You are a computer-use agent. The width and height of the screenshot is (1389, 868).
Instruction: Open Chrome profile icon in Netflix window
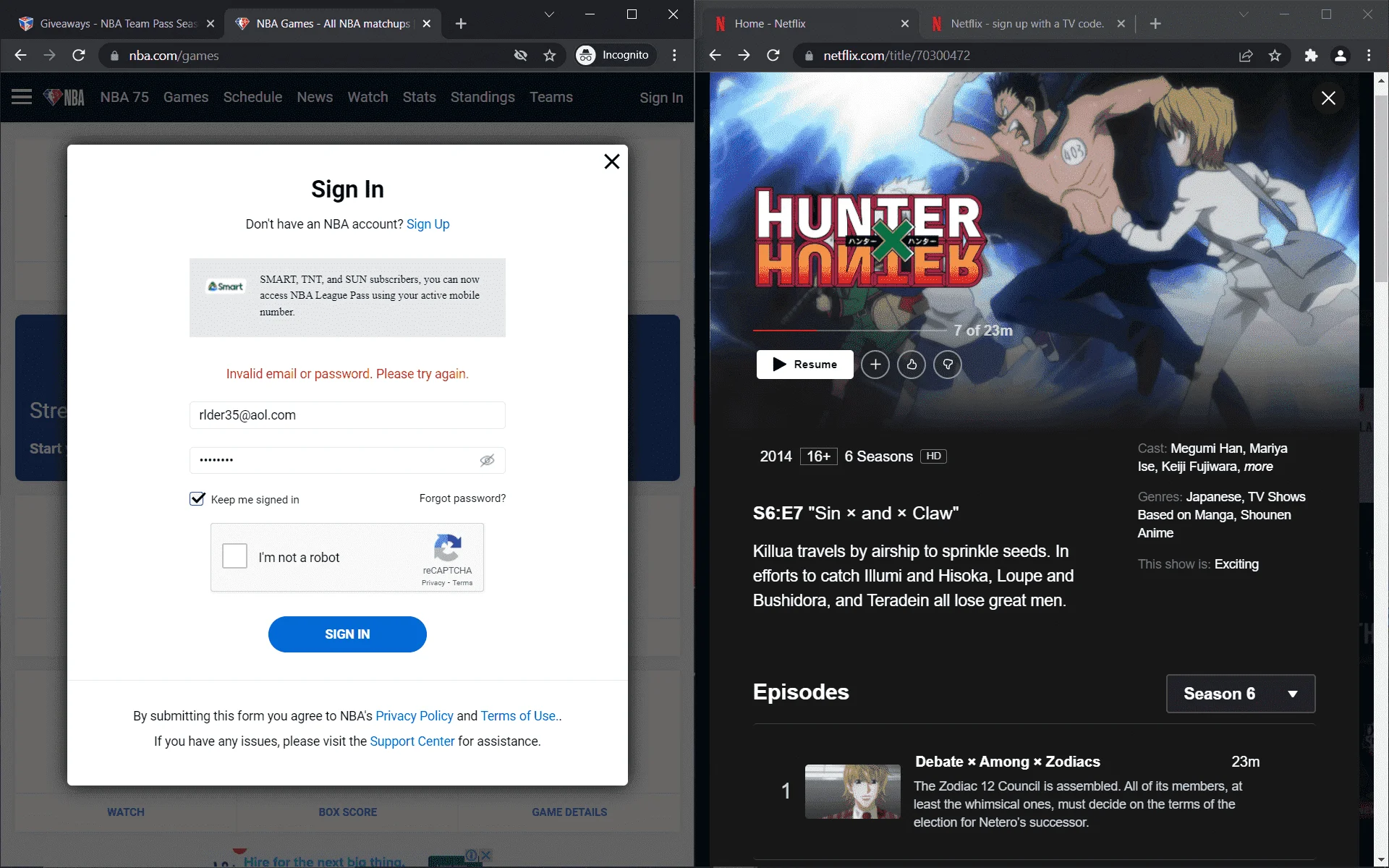pos(1340,56)
